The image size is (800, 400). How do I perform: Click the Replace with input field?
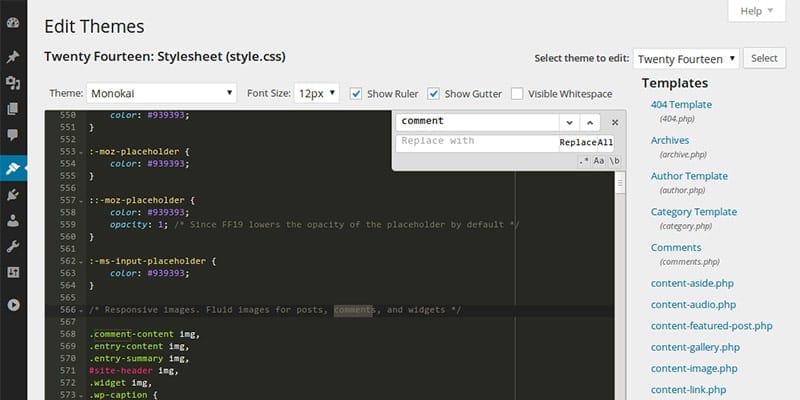coord(477,142)
